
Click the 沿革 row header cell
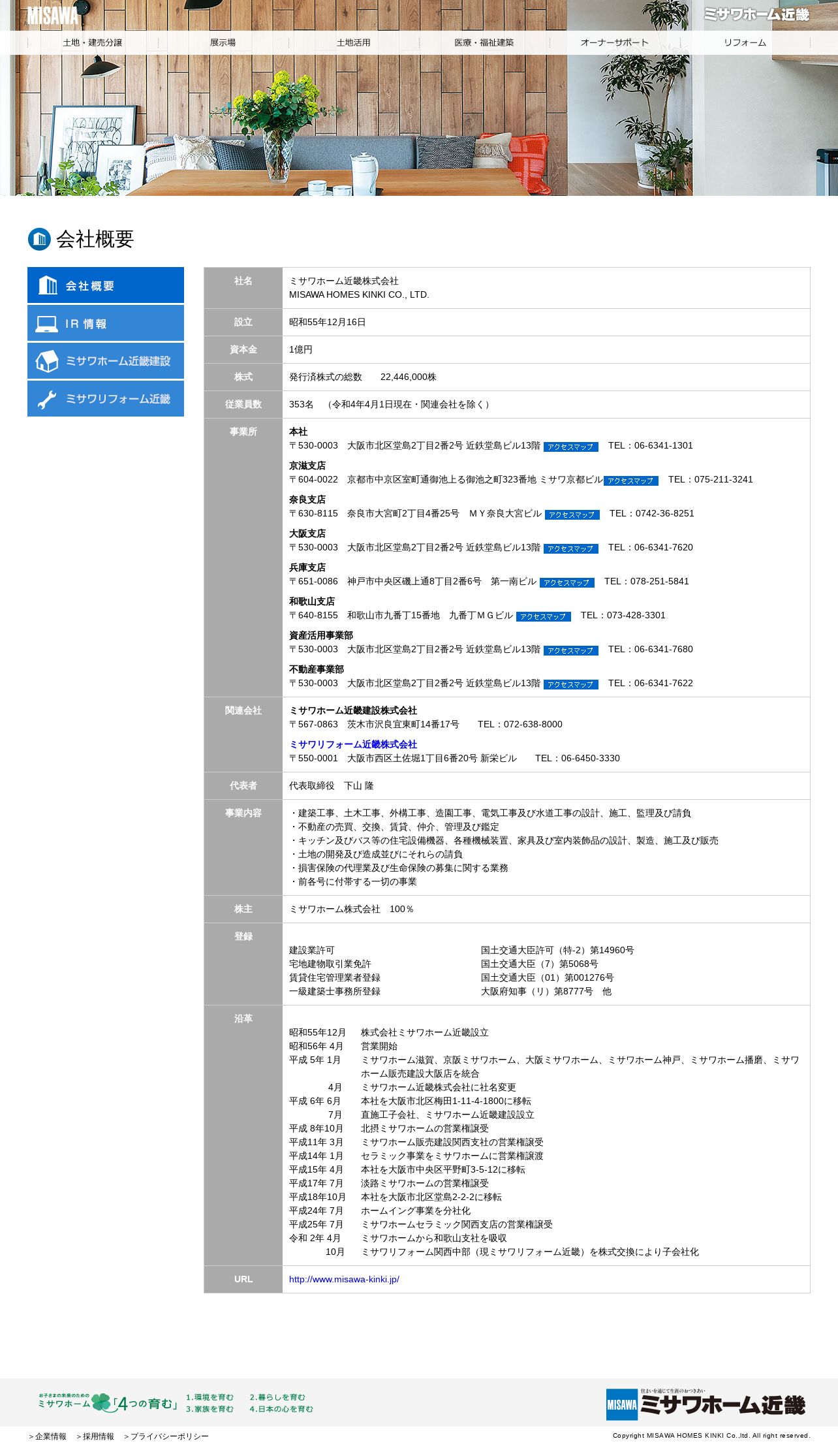point(243,1135)
